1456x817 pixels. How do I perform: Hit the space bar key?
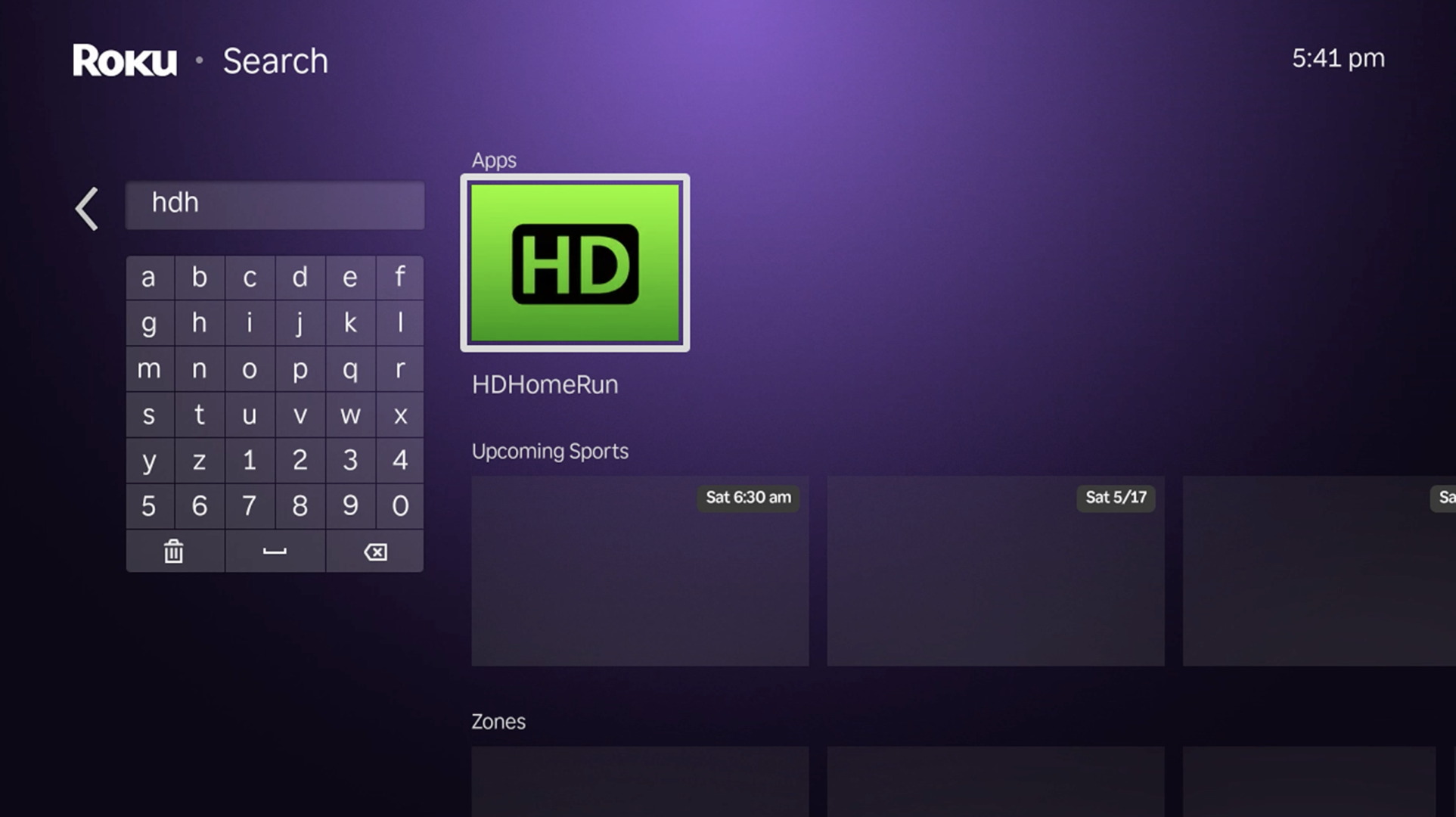point(275,551)
